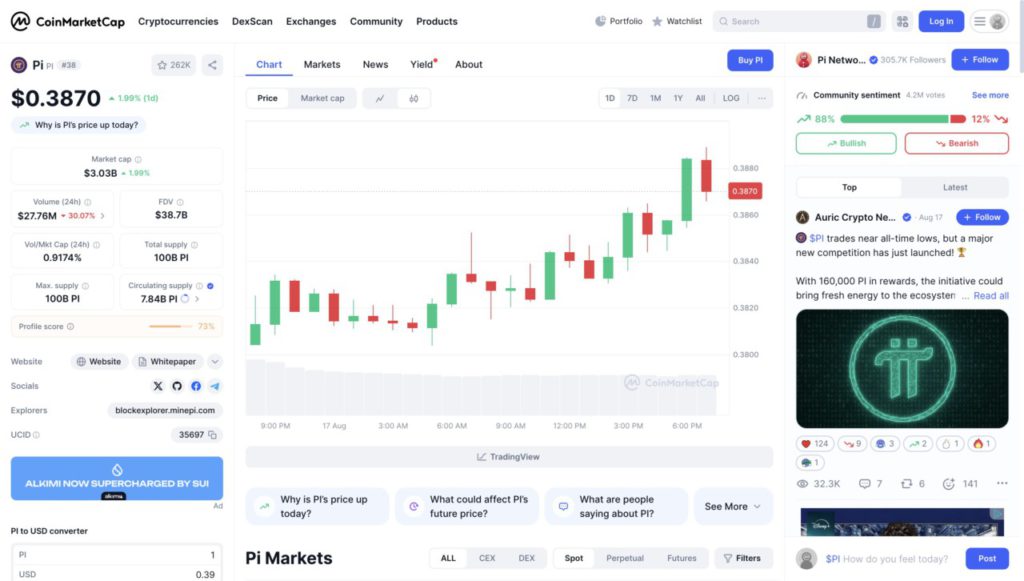Click the share icon beside Pi
1024x581 pixels.
pos(212,65)
